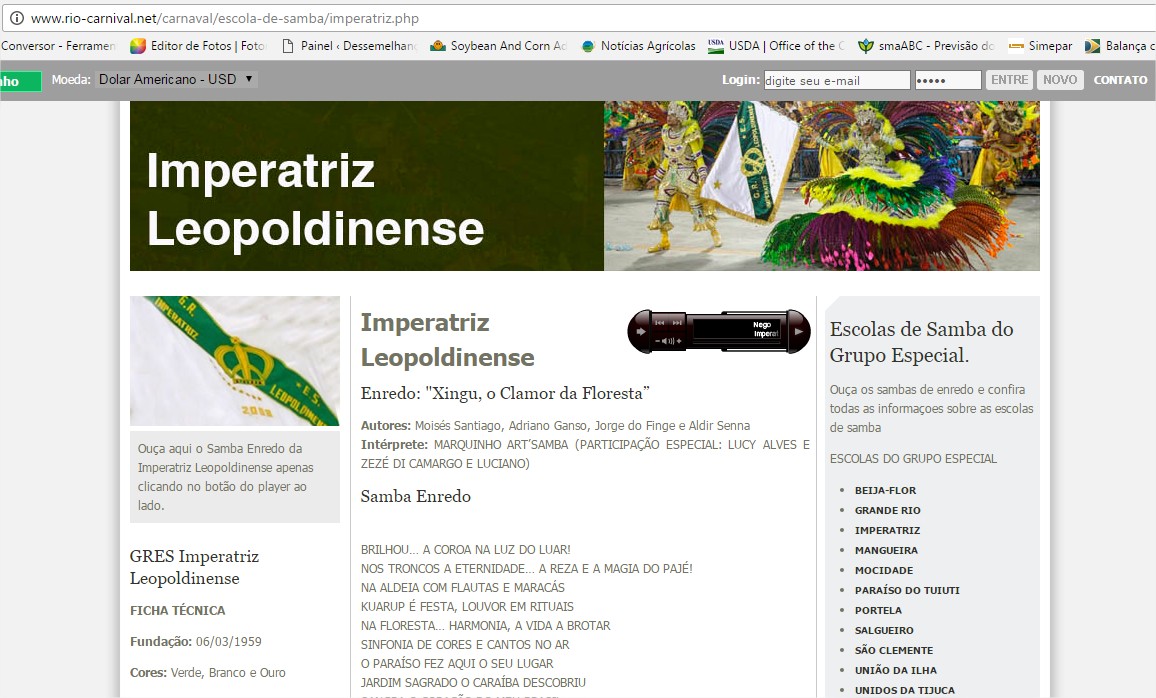Click the left arrow cap of audio player
1156x698 pixels.
(640, 331)
